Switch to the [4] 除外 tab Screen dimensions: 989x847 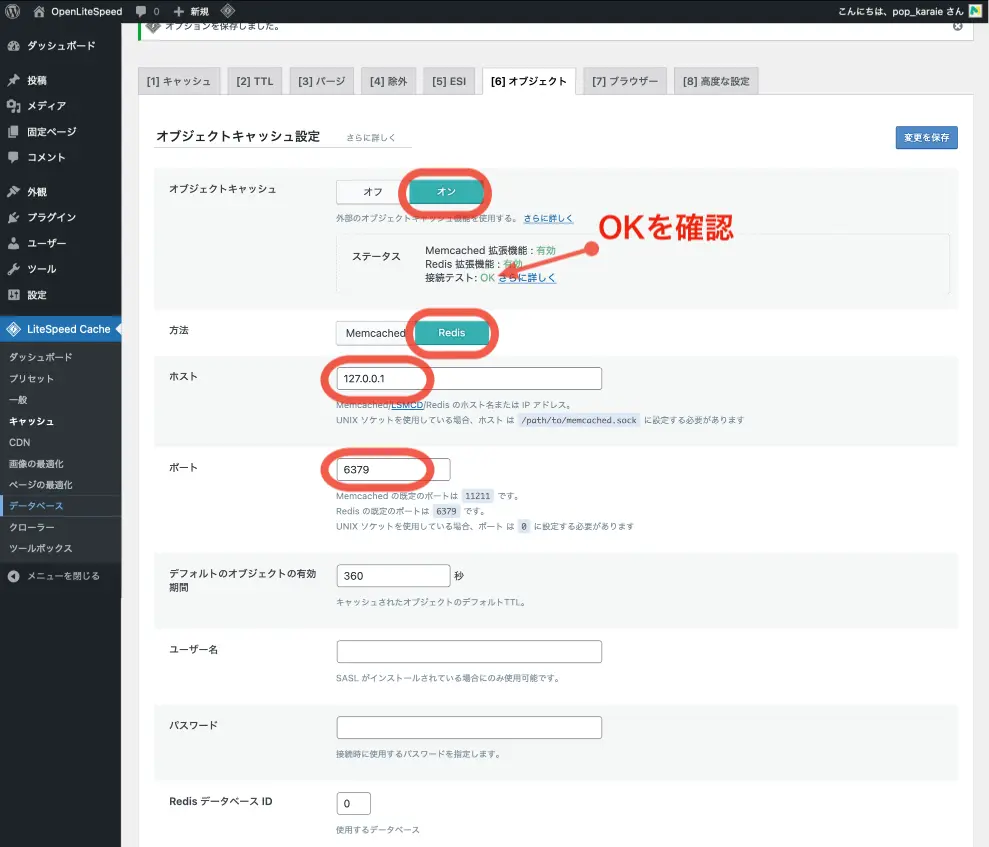389,81
